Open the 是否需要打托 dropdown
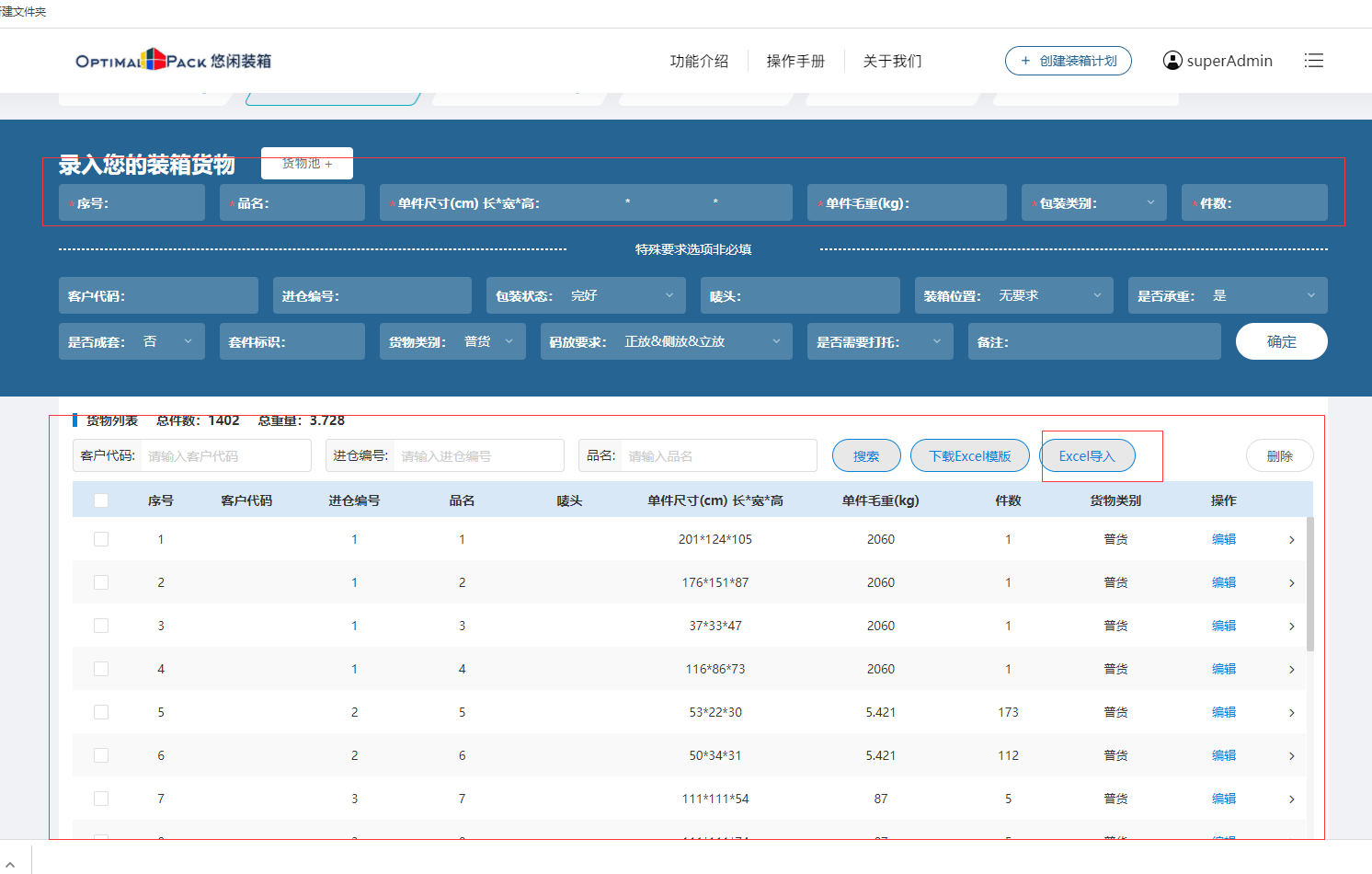 pos(880,341)
